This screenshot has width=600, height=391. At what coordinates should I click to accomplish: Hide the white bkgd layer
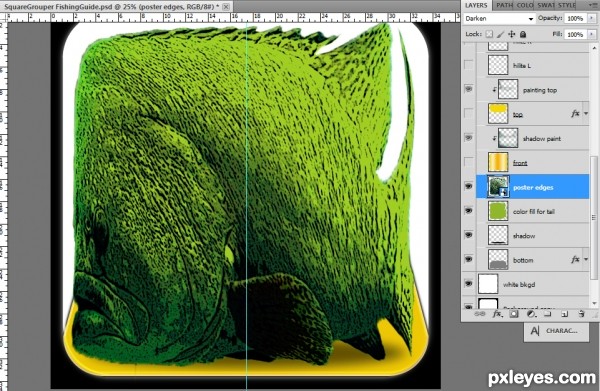(x=468, y=284)
